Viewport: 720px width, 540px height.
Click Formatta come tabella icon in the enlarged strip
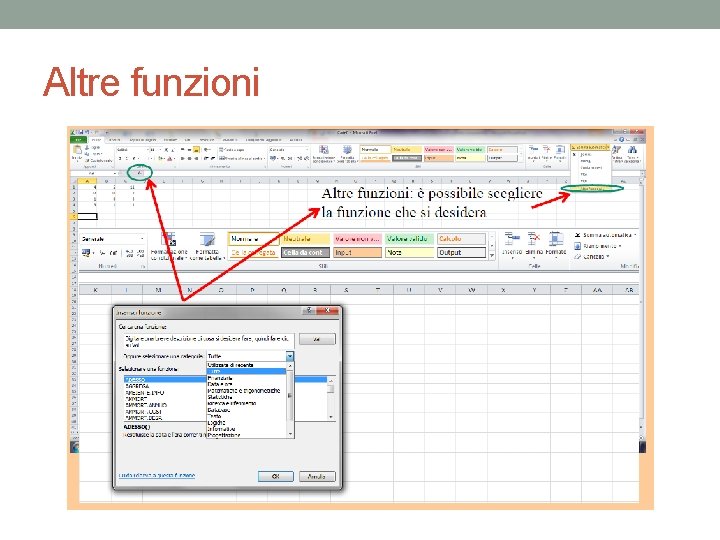coord(207,240)
